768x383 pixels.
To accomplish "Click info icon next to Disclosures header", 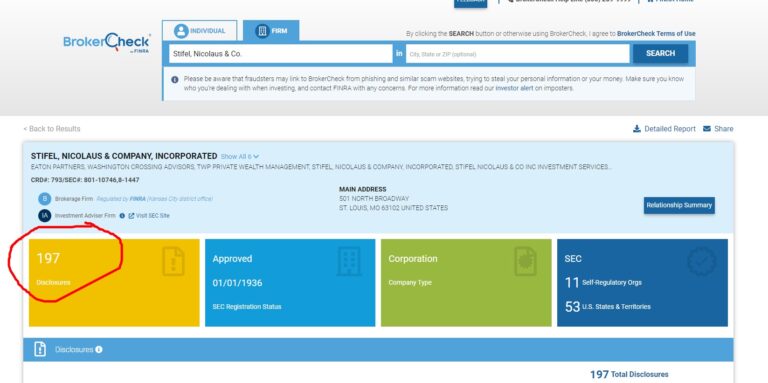I will pyautogui.click(x=98, y=350).
